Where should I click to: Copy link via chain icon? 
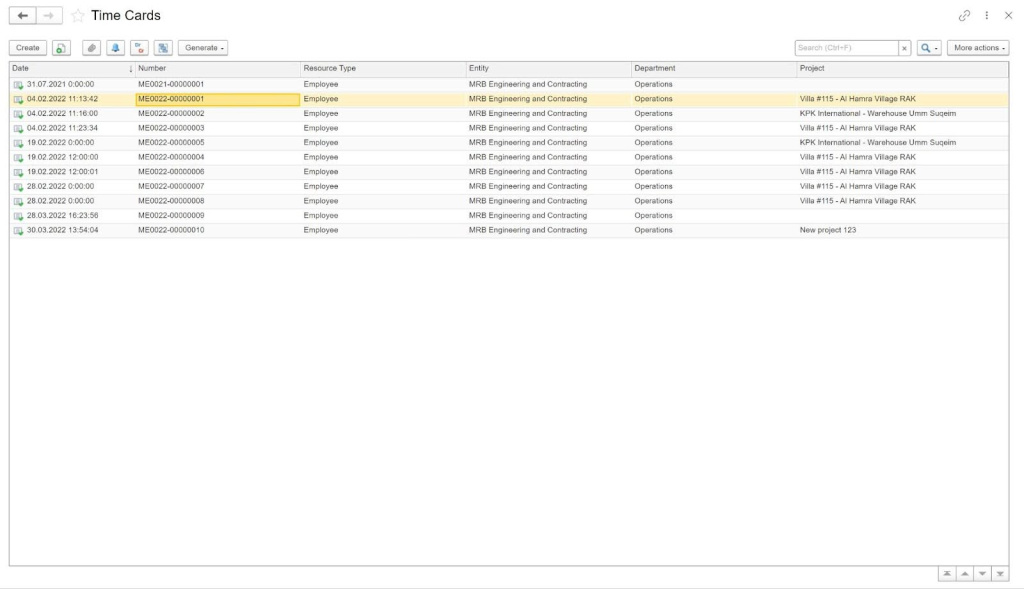pos(964,16)
